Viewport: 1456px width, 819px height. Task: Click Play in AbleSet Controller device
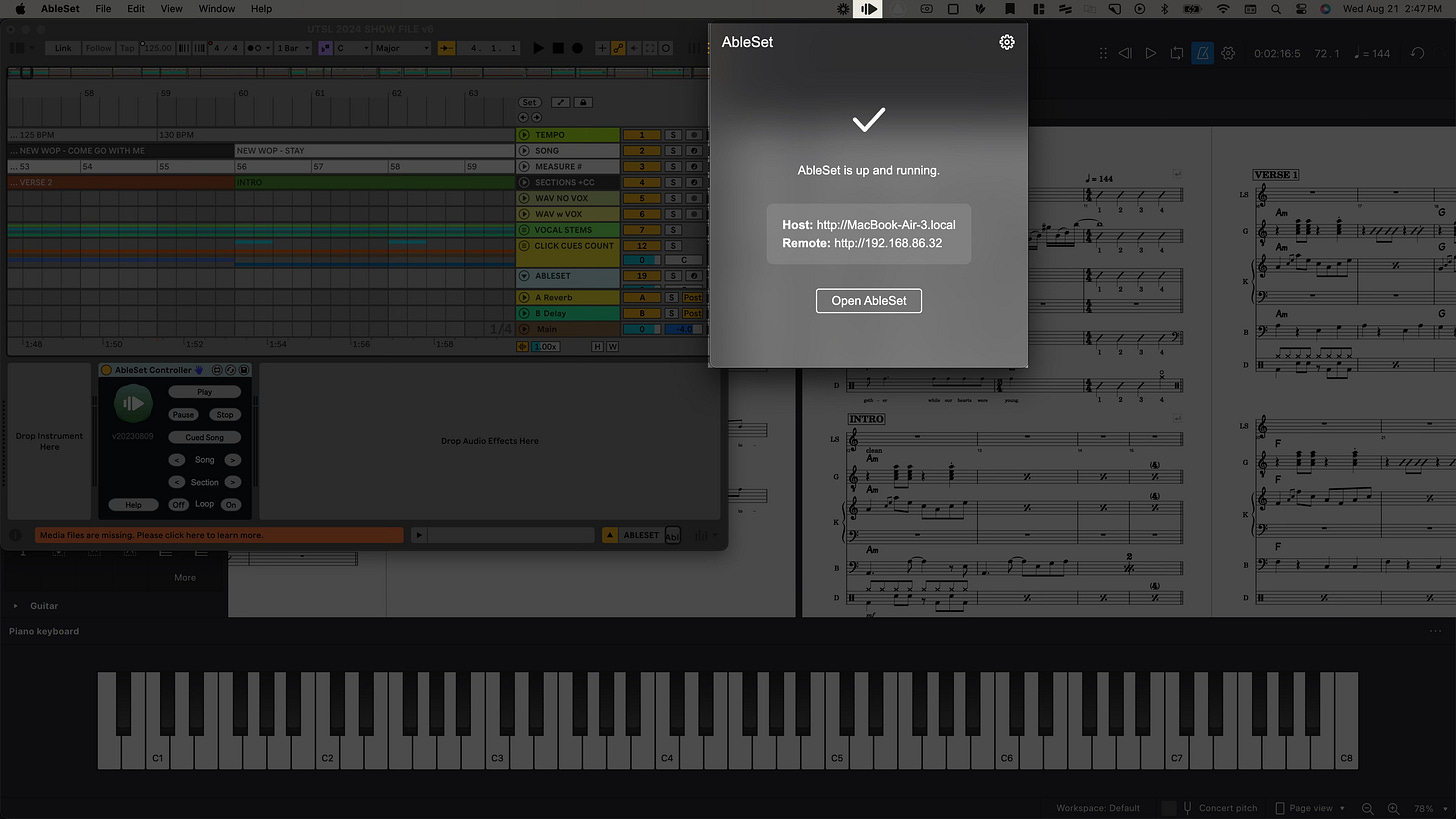(x=204, y=392)
